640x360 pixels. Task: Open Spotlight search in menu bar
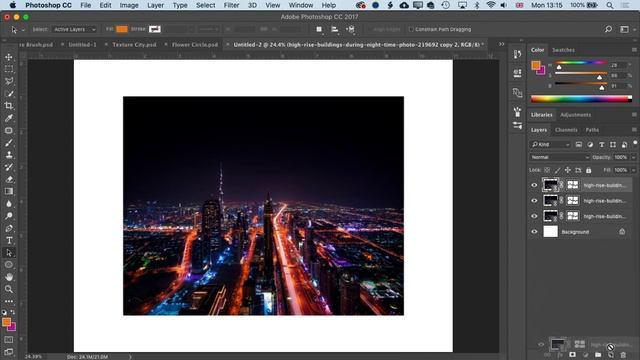click(x=609, y=5)
